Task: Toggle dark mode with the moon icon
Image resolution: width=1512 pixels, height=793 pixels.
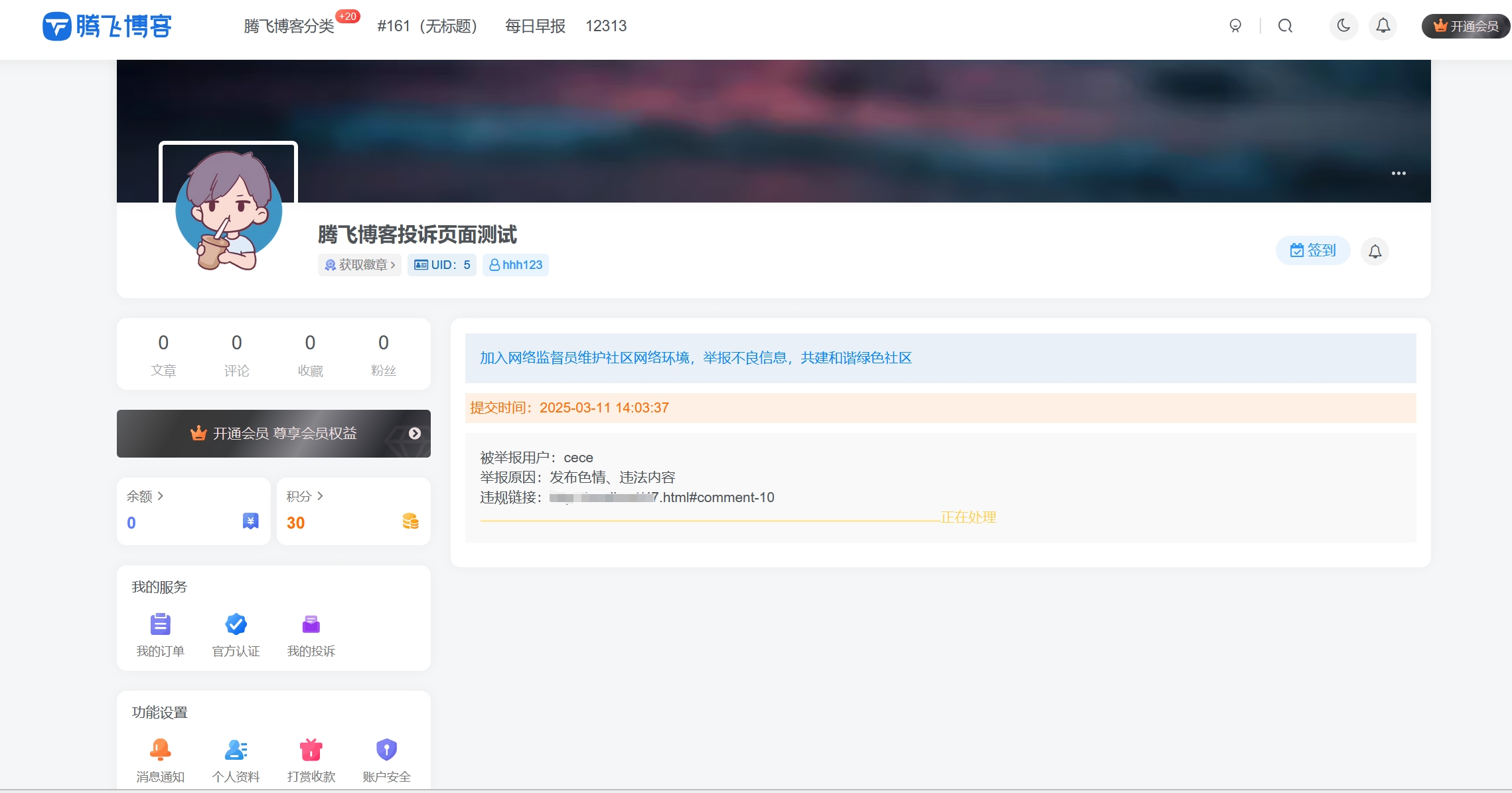Action: click(x=1343, y=26)
